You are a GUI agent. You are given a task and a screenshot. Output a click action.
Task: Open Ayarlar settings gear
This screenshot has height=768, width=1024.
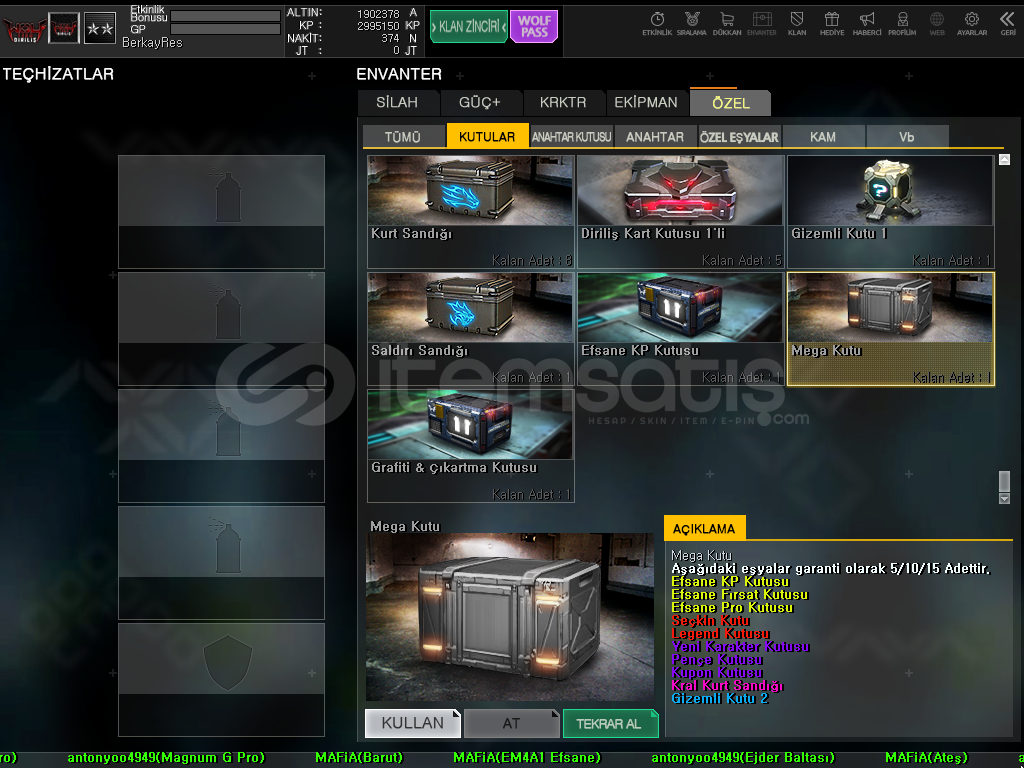pyautogui.click(x=972, y=22)
